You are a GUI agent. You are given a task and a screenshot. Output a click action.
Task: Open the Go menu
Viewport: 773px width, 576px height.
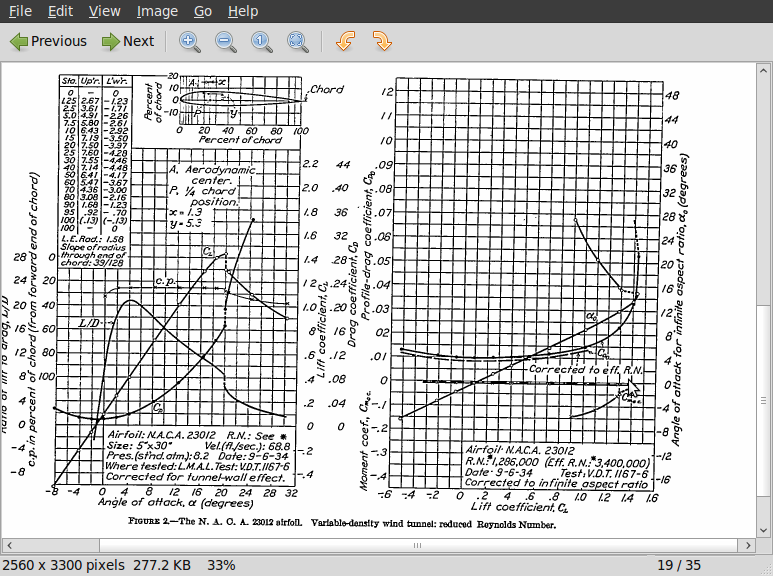203,11
